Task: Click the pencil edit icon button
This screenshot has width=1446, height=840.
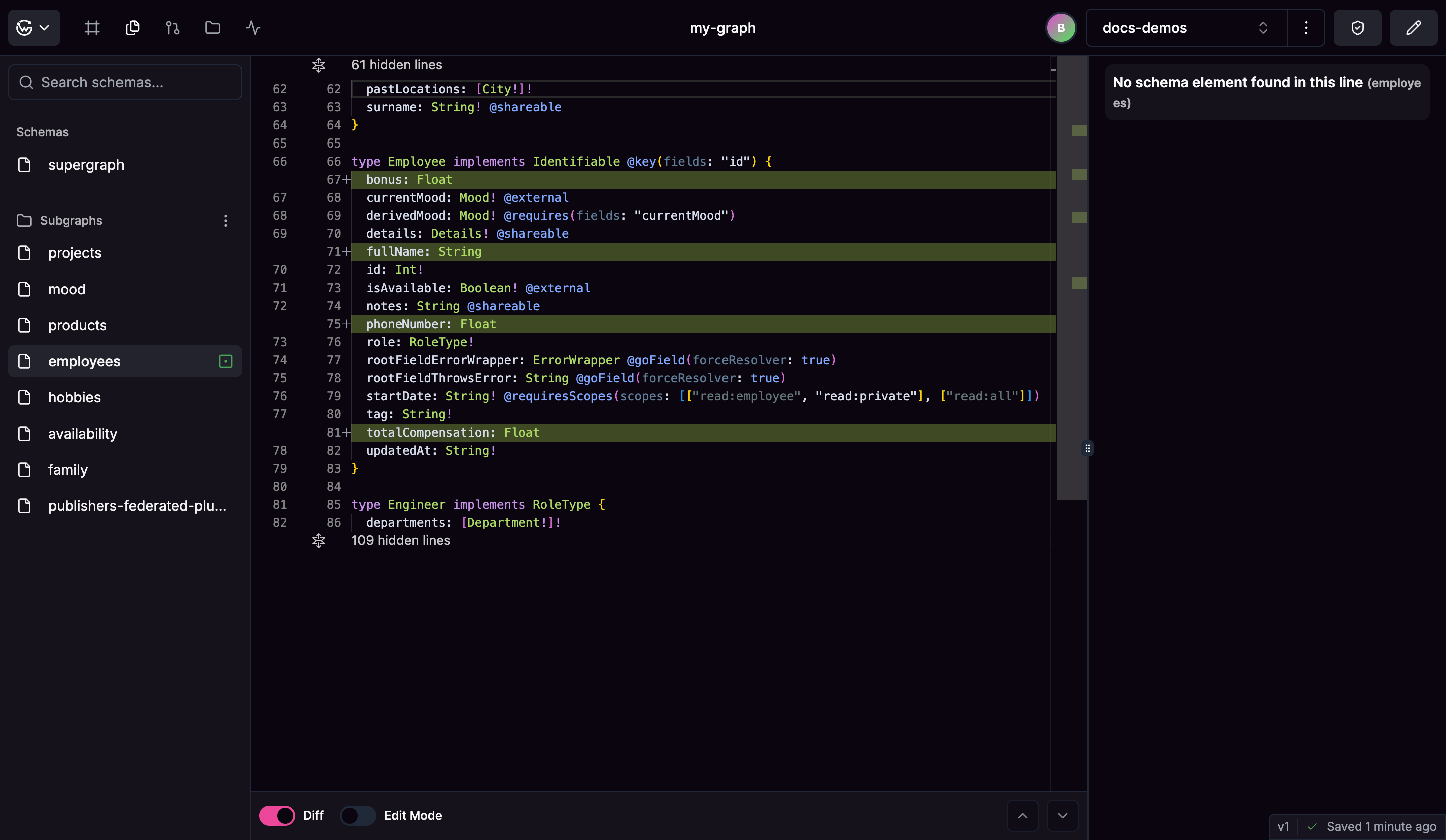Action: [1413, 28]
